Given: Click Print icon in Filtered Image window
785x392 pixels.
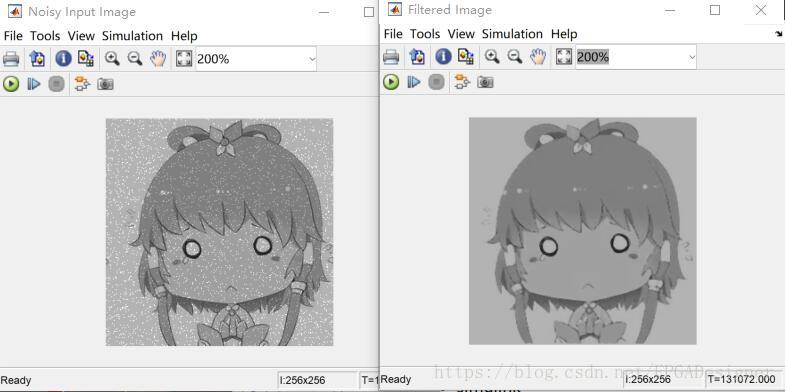Looking at the screenshot, I should 391,57.
